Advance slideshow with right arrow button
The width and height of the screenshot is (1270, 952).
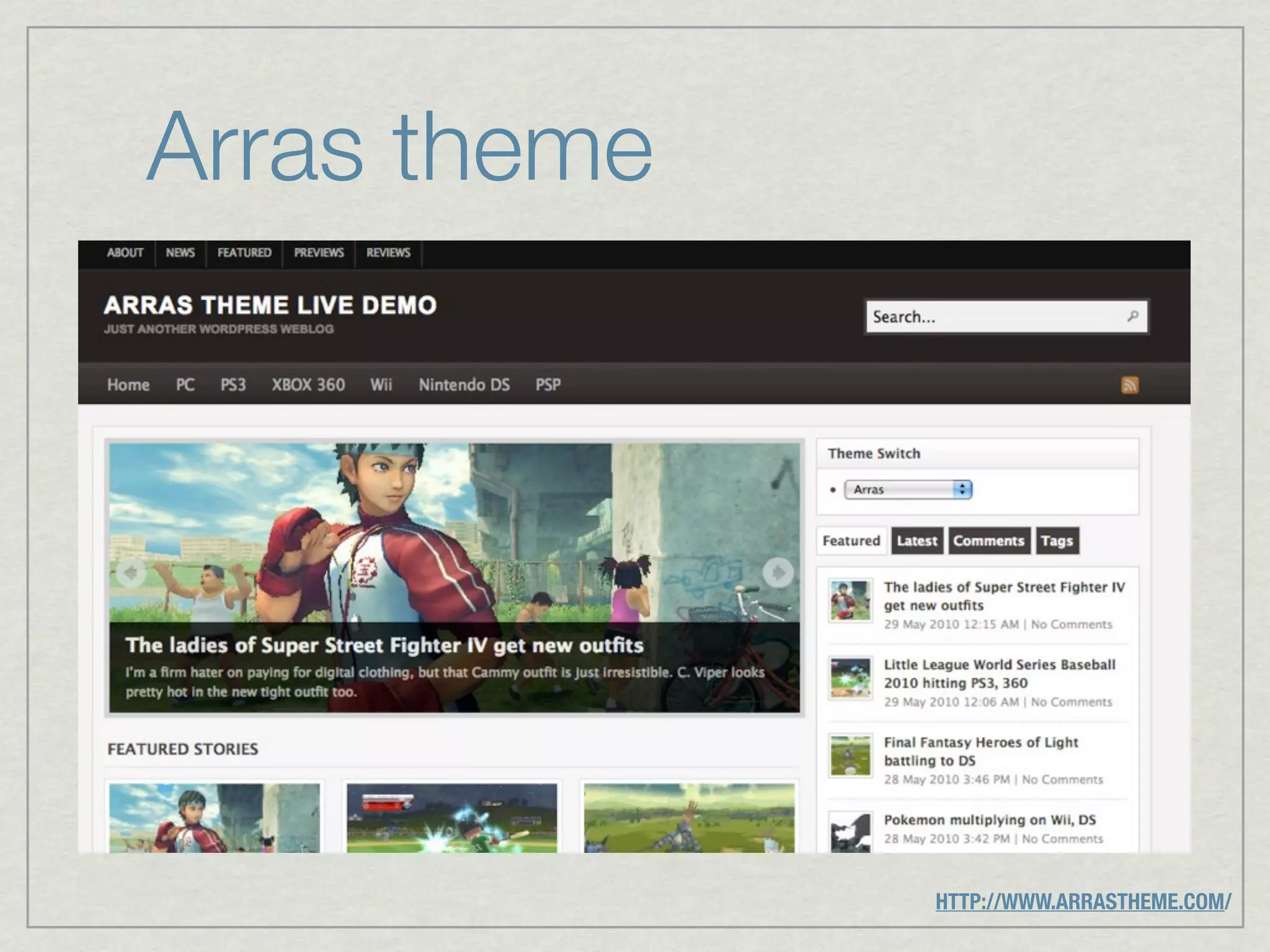pyautogui.click(x=778, y=572)
